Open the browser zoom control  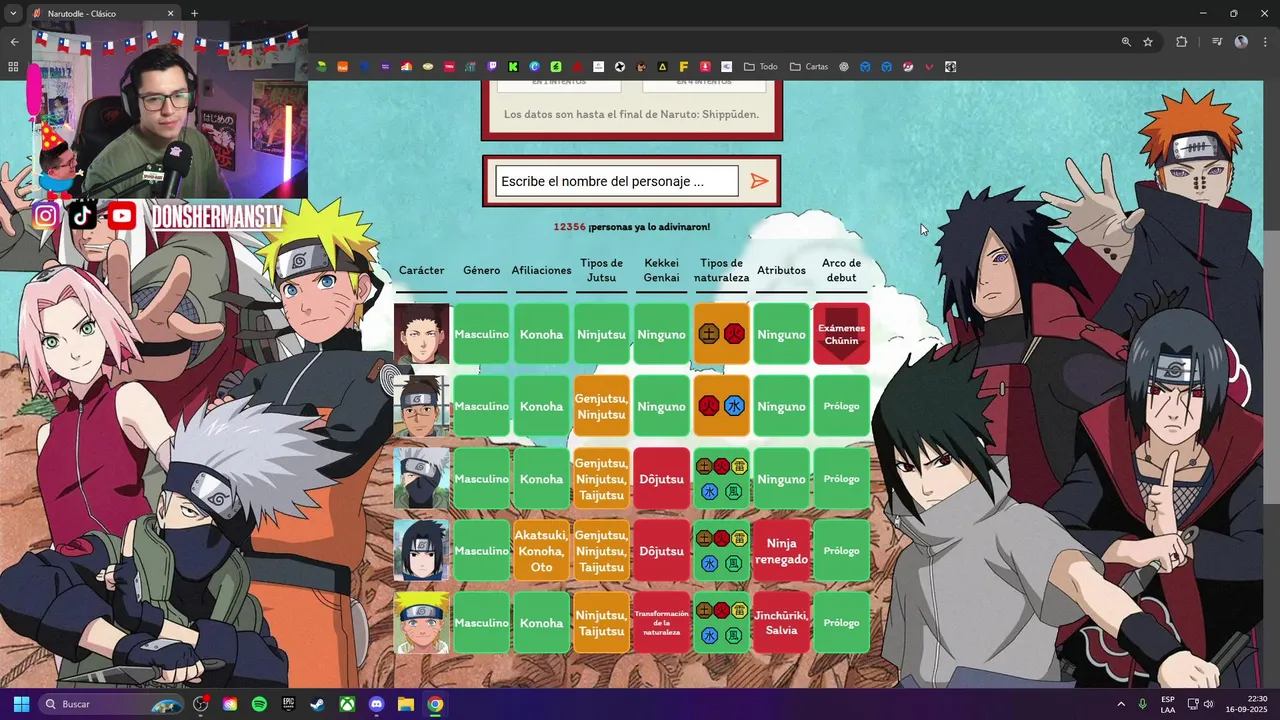coord(1126,42)
